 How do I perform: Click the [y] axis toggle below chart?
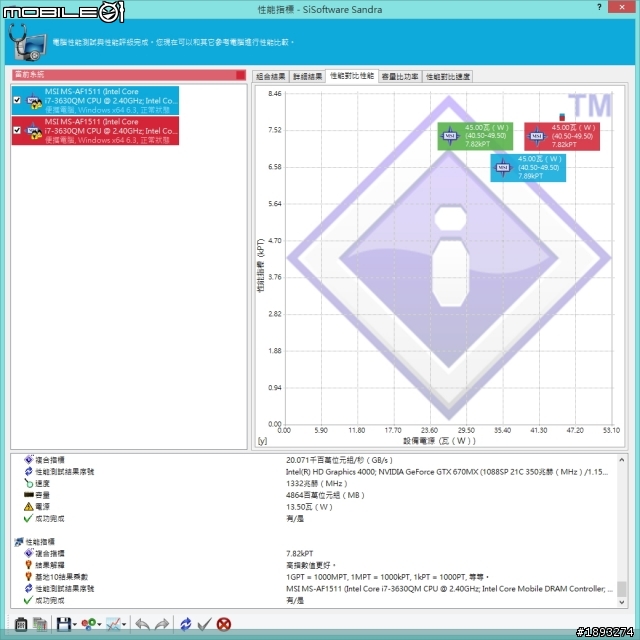(262, 441)
